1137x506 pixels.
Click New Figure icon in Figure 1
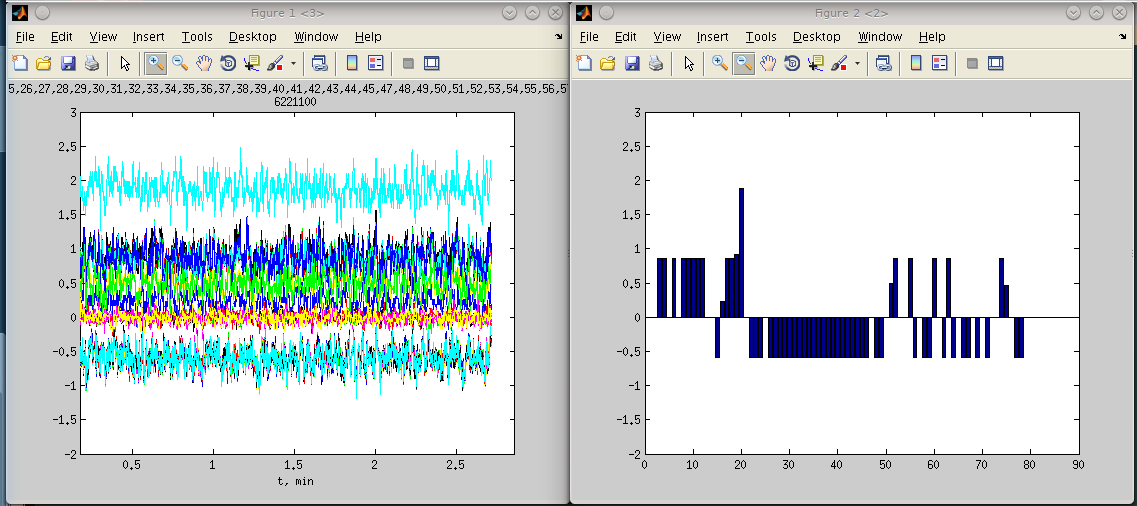coord(20,63)
